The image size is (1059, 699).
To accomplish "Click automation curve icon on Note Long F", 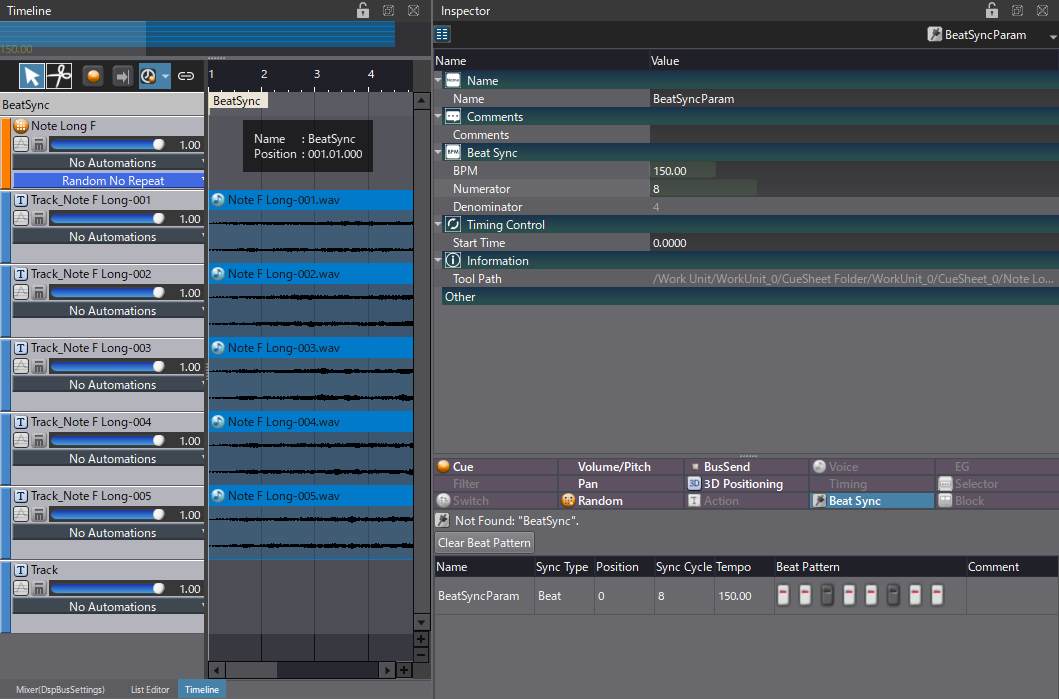I will pyautogui.click(x=21, y=145).
